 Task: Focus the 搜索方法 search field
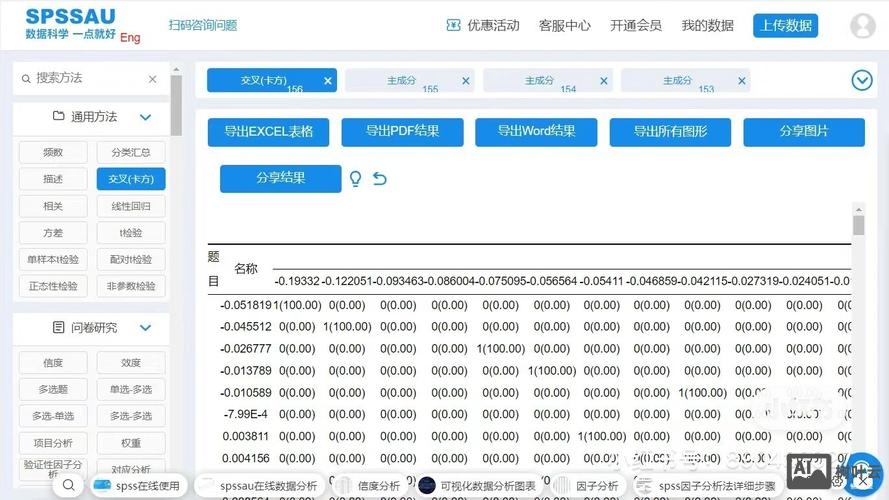(91, 78)
